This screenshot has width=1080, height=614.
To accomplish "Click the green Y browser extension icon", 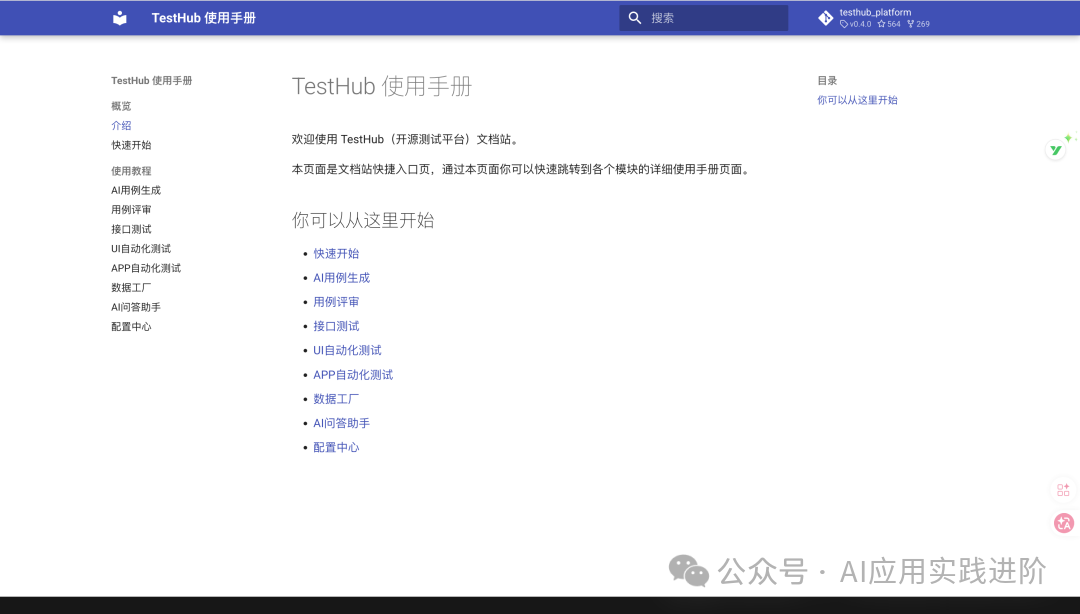I will pyautogui.click(x=1056, y=149).
